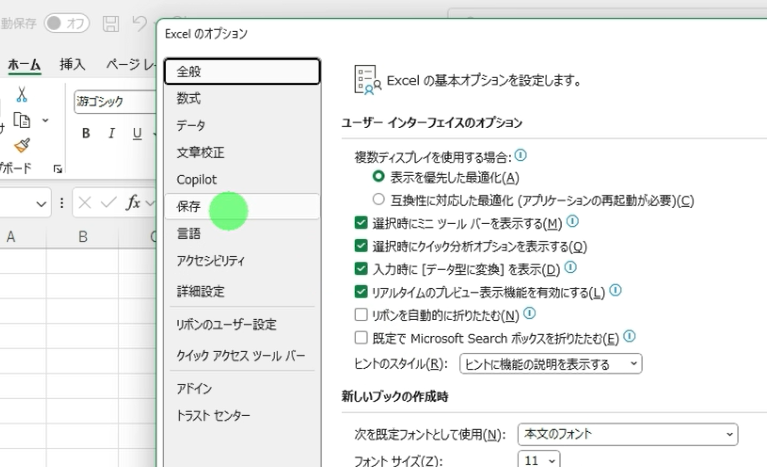Select データ category in options list
The image size is (767, 467).
(x=242, y=125)
